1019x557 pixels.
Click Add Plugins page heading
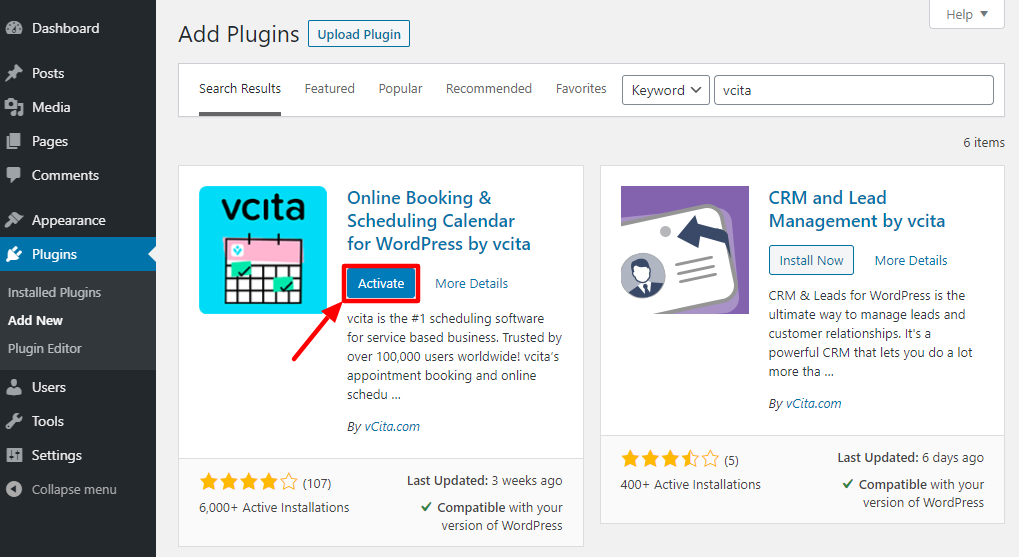pyautogui.click(x=239, y=34)
